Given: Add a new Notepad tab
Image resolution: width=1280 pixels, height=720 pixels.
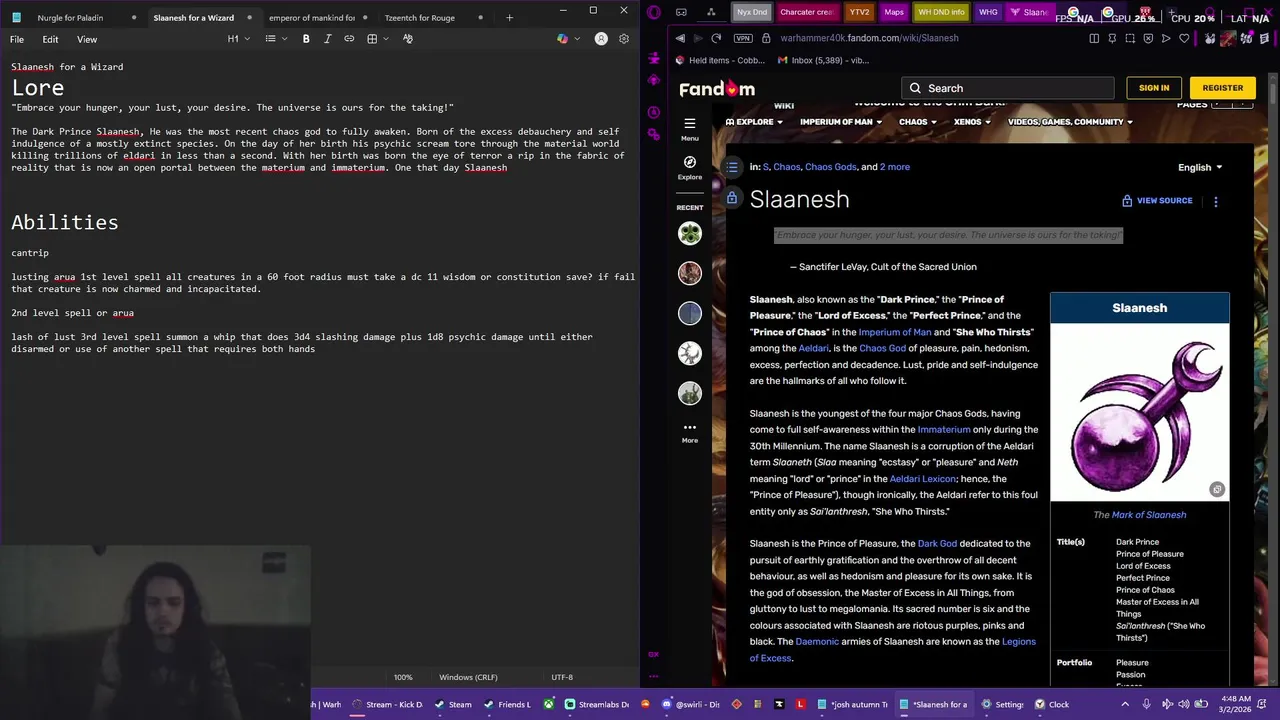Looking at the screenshot, I should pyautogui.click(x=509, y=17).
